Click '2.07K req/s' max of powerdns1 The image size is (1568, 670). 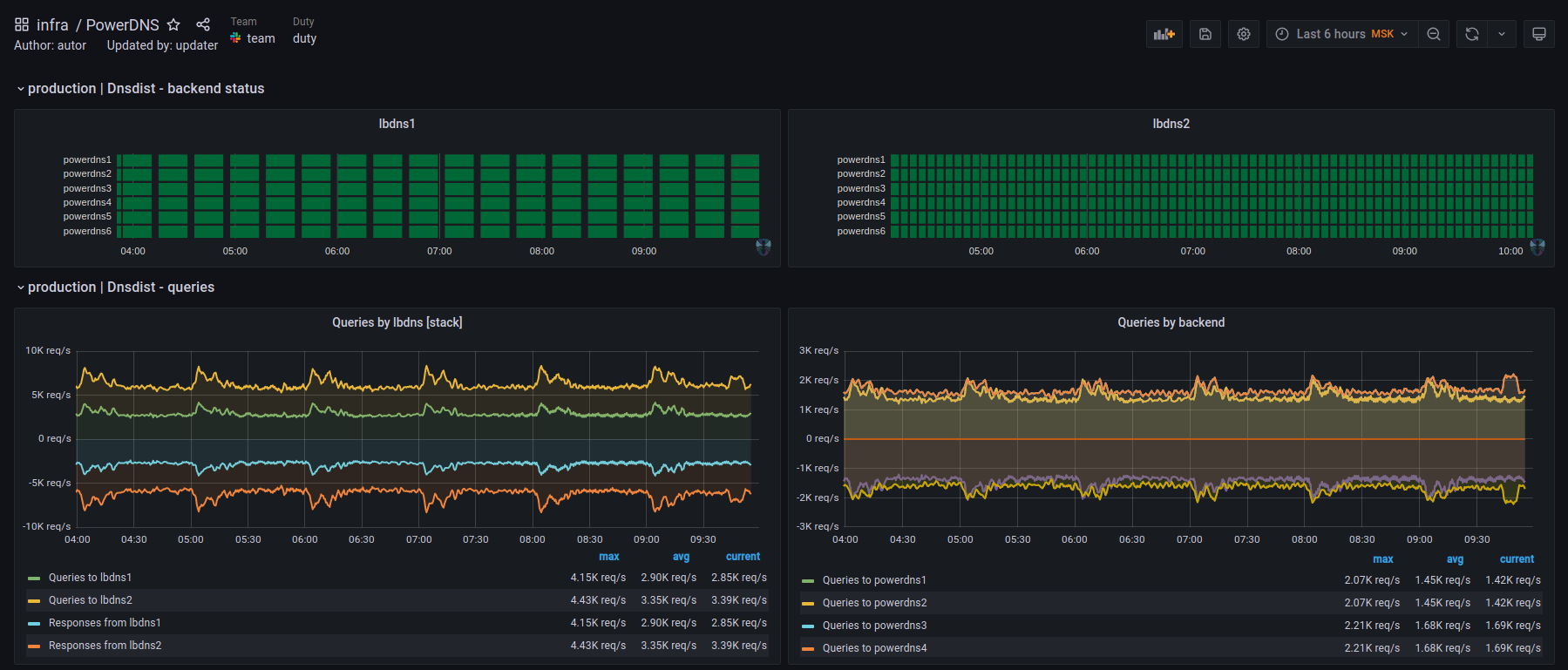click(x=1372, y=580)
